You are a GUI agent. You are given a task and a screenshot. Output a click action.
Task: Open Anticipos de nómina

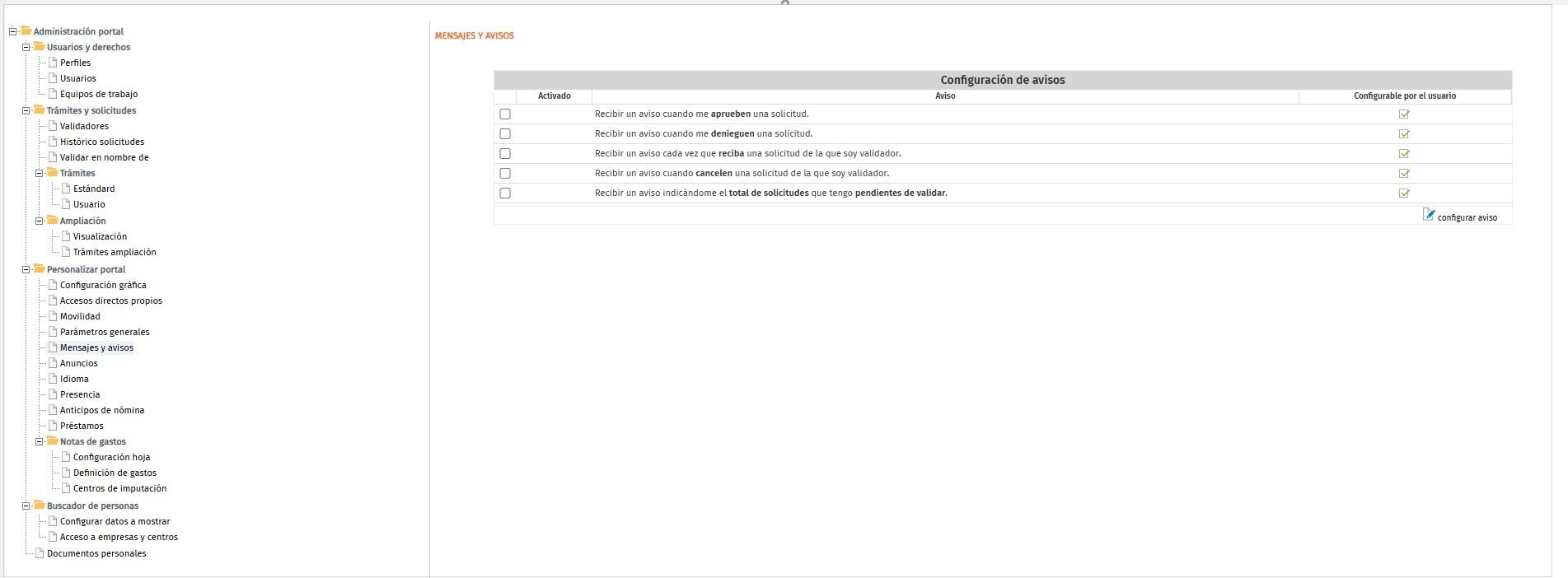102,411
